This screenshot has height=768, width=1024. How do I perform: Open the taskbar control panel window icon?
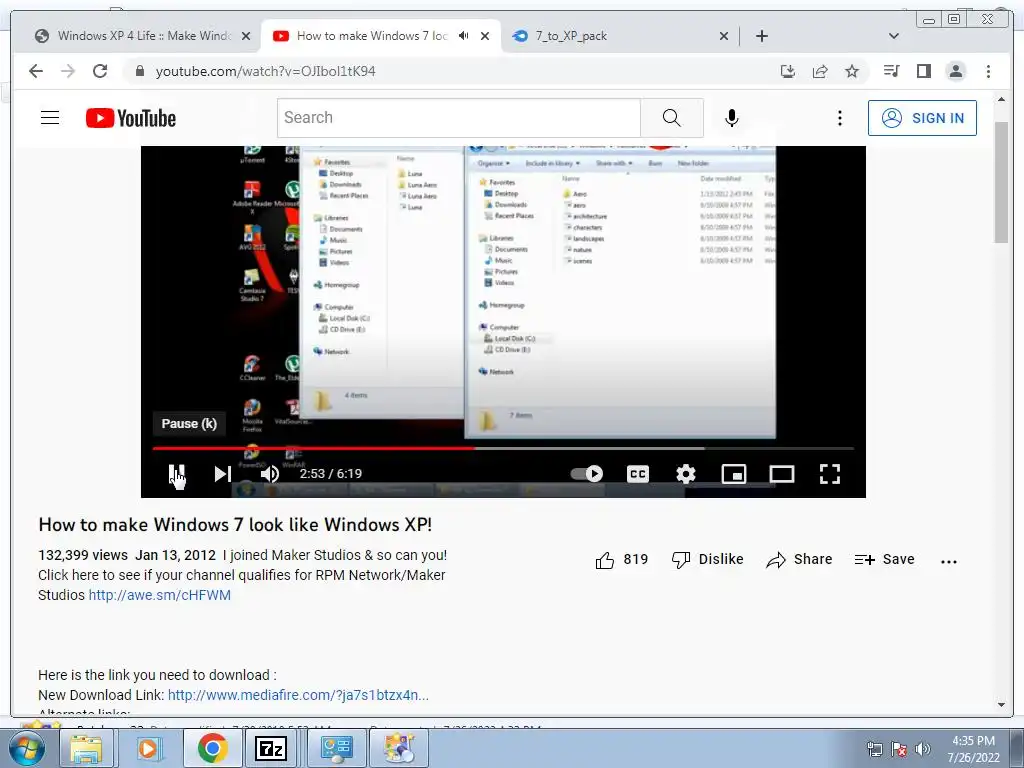click(x=337, y=748)
